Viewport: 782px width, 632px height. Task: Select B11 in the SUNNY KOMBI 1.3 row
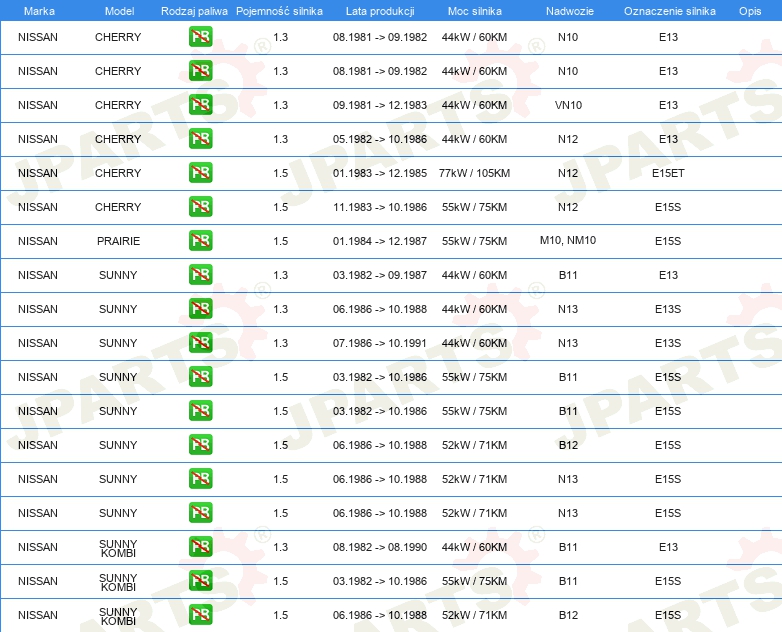568,547
